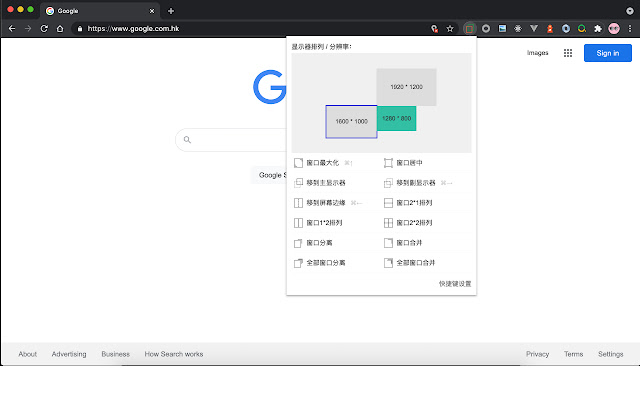The image size is (640, 400).
Task: Open a new tab with plus button
Action: pyautogui.click(x=171, y=11)
